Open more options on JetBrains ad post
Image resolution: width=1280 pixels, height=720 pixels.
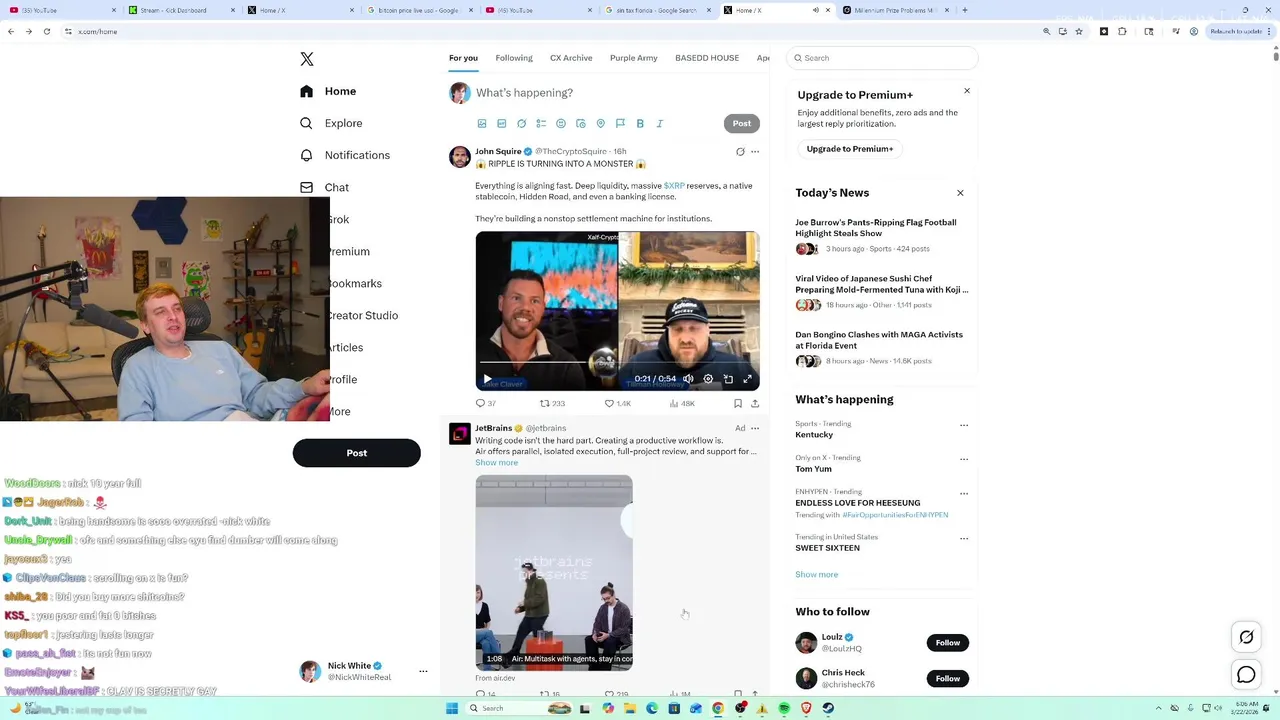coord(755,428)
